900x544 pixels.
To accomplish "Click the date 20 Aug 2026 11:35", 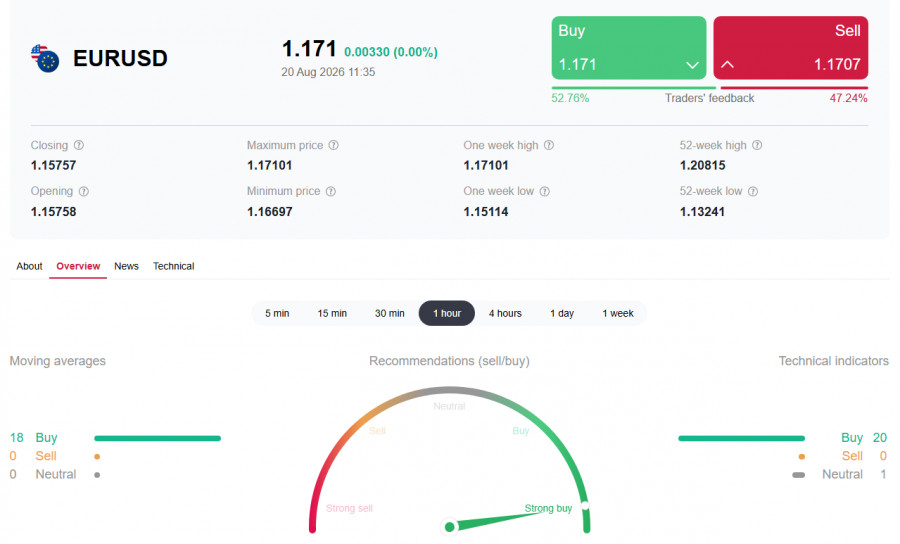I will [328, 72].
